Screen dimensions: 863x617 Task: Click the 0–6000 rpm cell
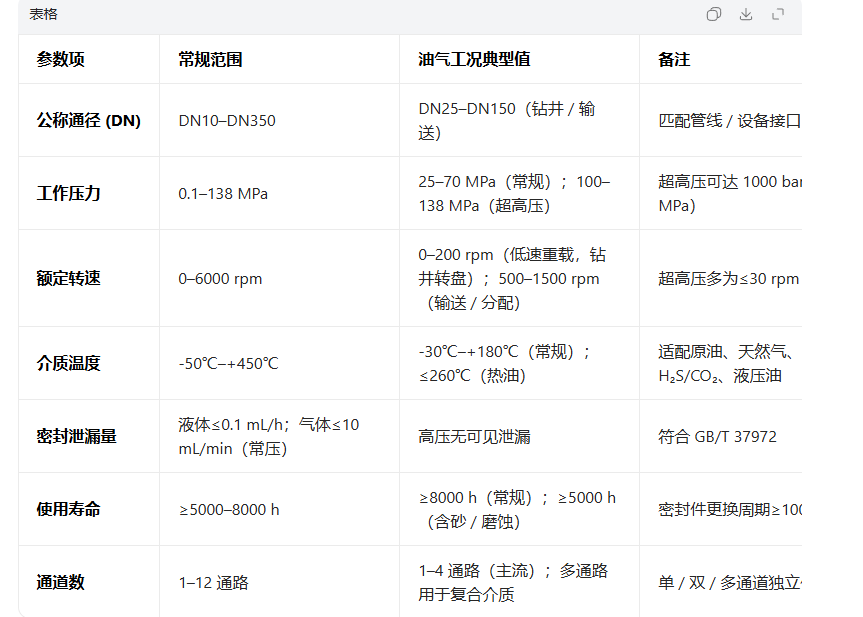point(220,279)
